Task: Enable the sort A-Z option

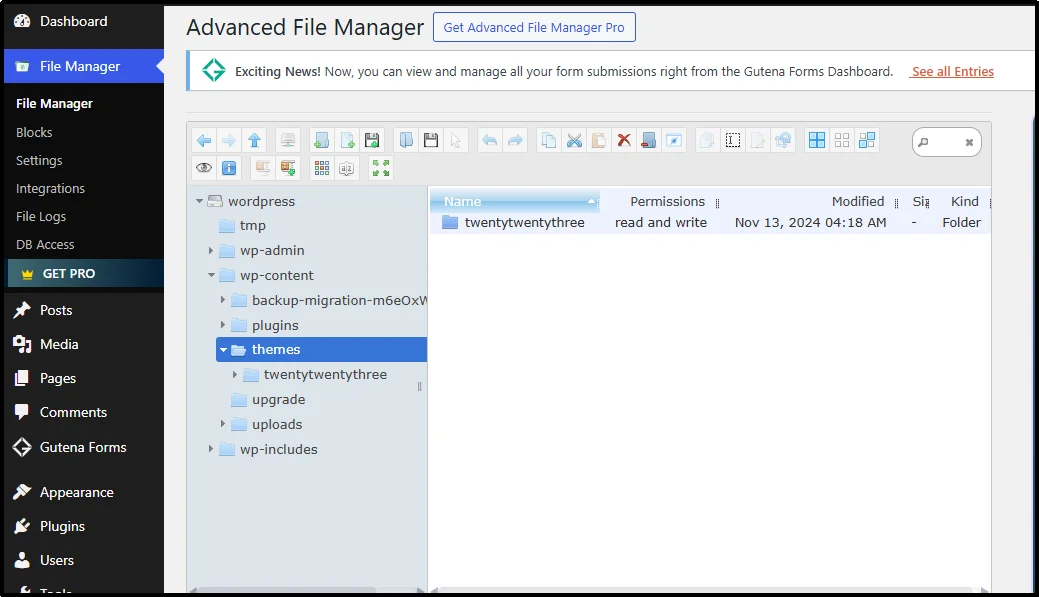Action: coord(347,167)
